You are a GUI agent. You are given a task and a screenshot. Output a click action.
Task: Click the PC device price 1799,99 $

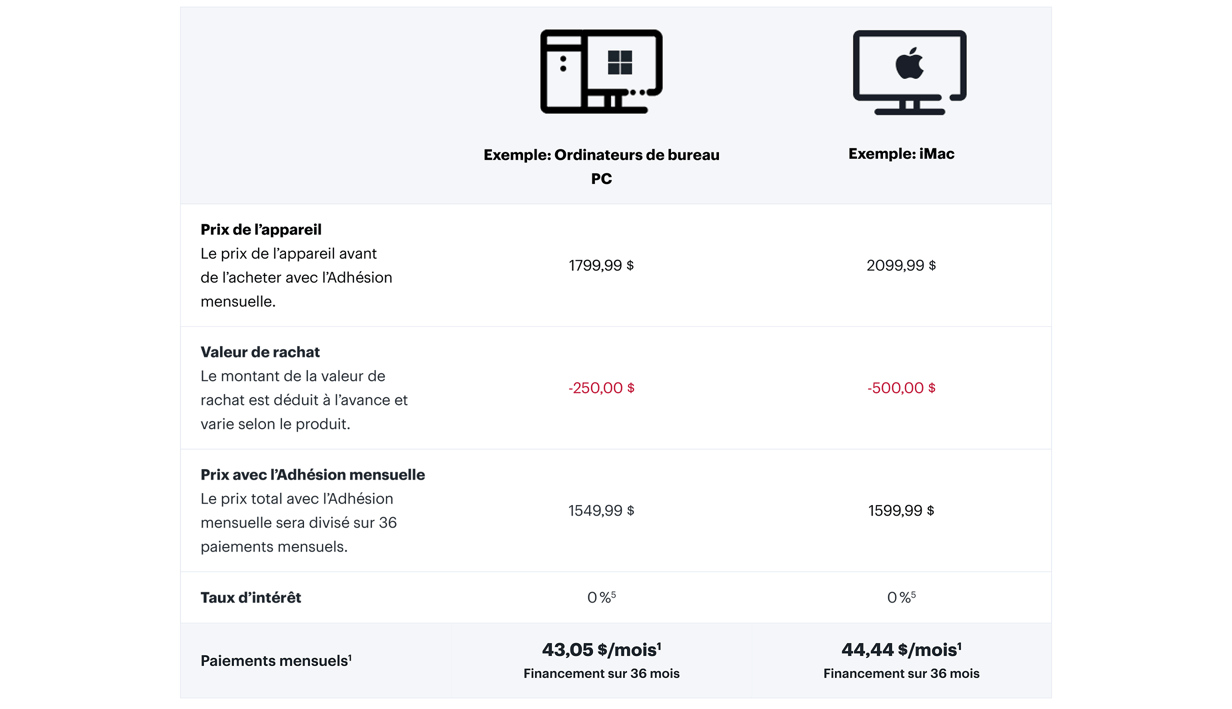[601, 265]
